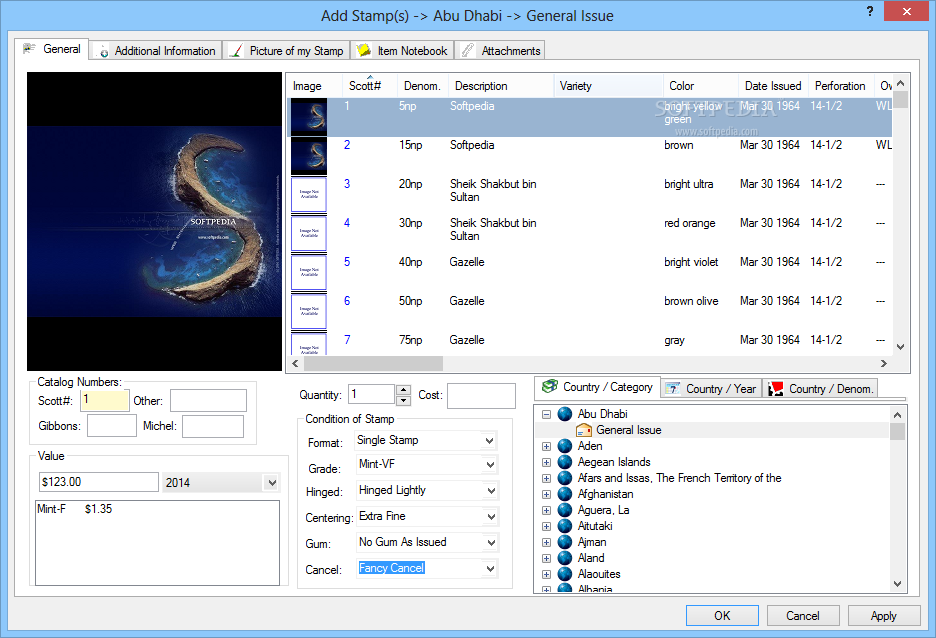Click the Michel input field
The width and height of the screenshot is (936, 638).
coord(213,426)
